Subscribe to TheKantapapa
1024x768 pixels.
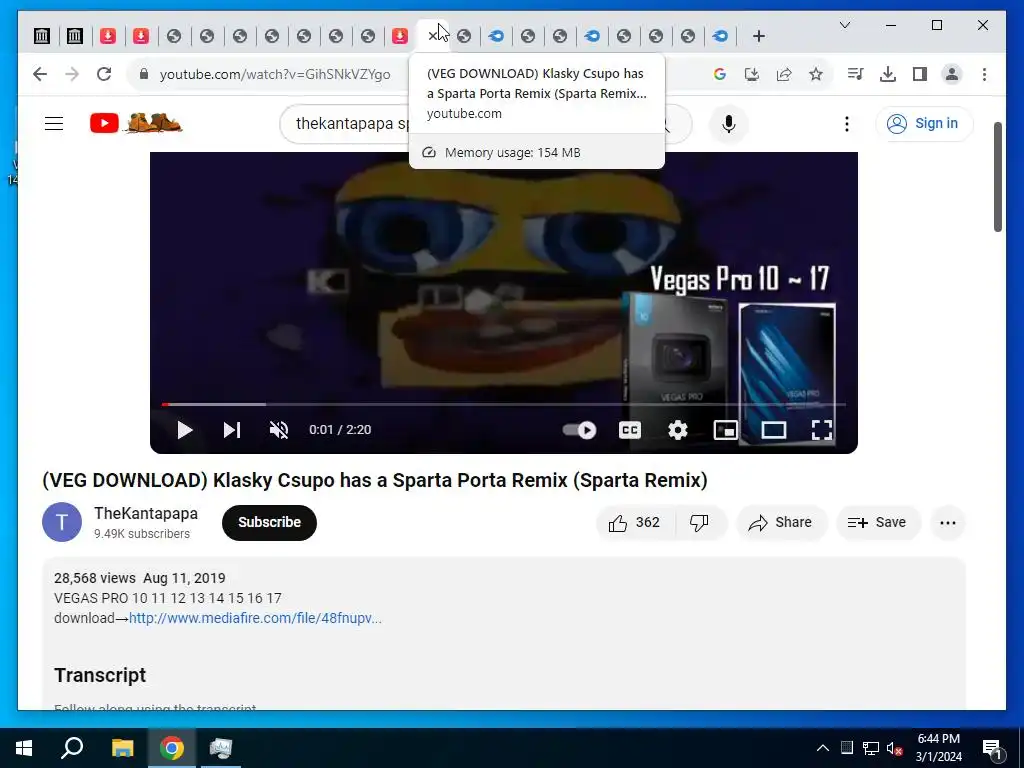(269, 522)
